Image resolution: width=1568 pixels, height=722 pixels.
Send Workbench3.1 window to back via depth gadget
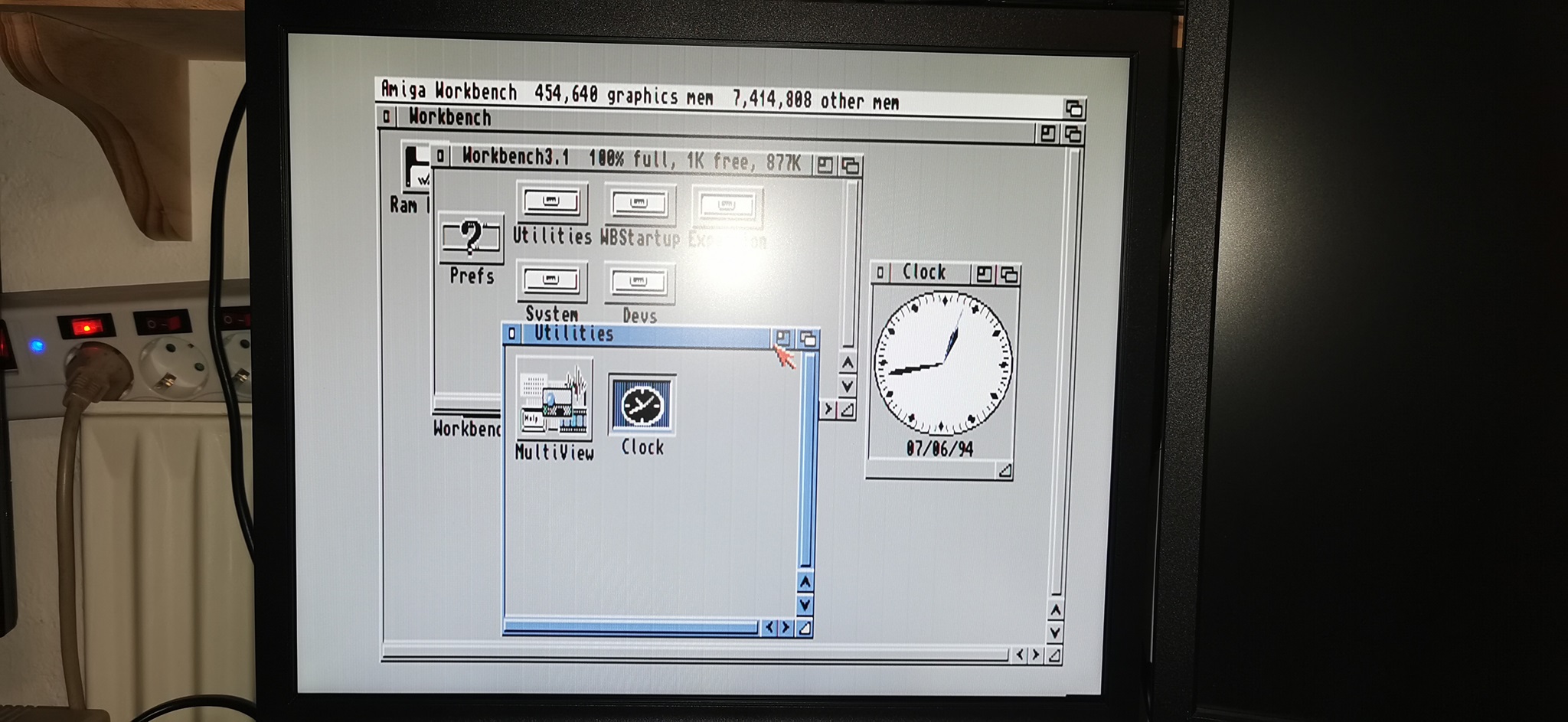(850, 166)
